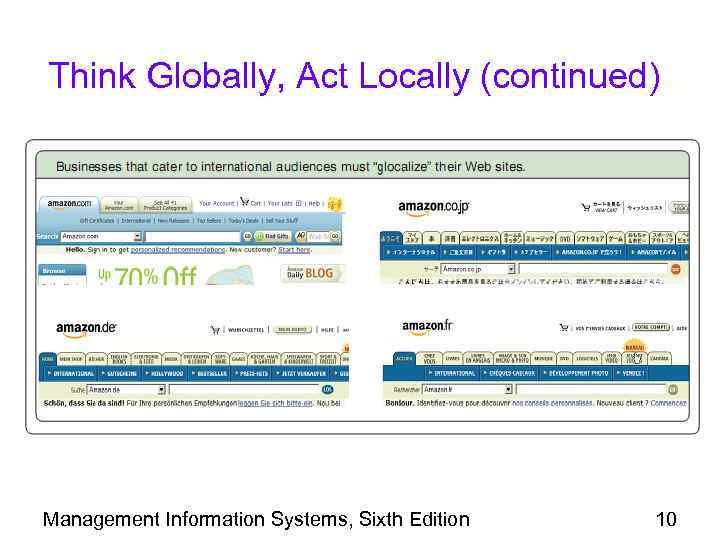Click the amazon.co.jp logo
Screen dimensions: 720x540
(x=433, y=208)
